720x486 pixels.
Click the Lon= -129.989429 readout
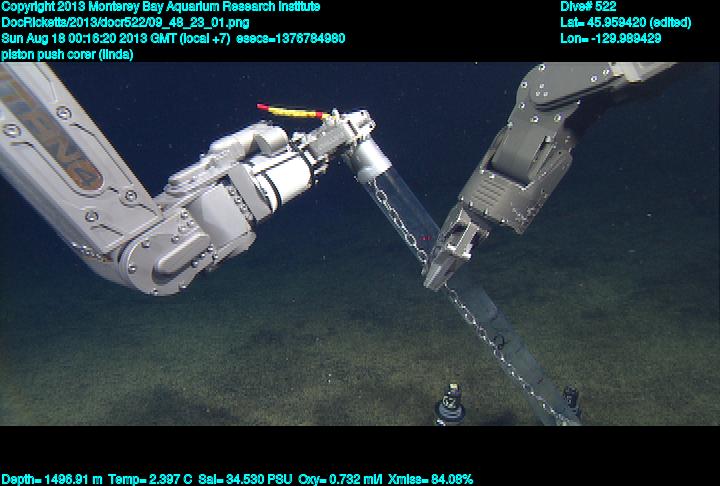point(611,38)
